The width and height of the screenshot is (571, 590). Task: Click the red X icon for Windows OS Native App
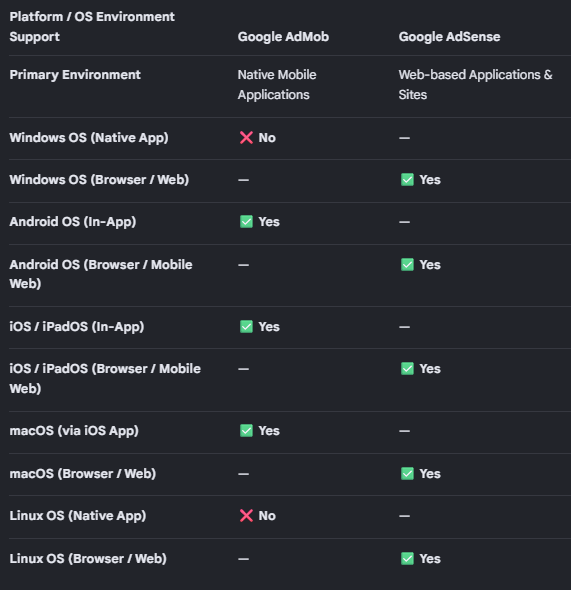[x=246, y=138]
